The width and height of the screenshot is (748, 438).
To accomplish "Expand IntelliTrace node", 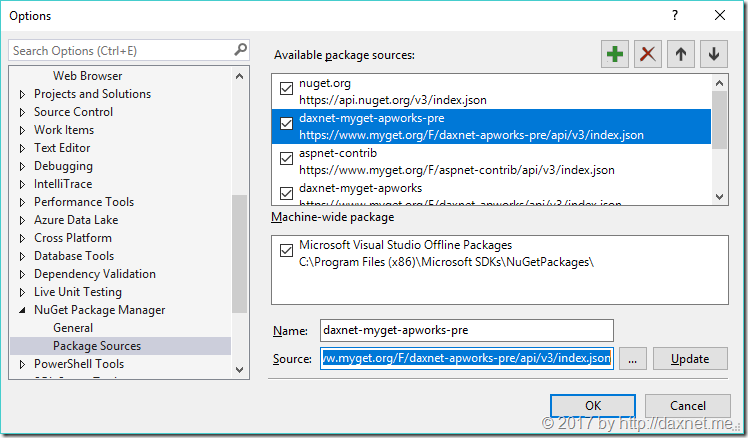I will pyautogui.click(x=22, y=184).
